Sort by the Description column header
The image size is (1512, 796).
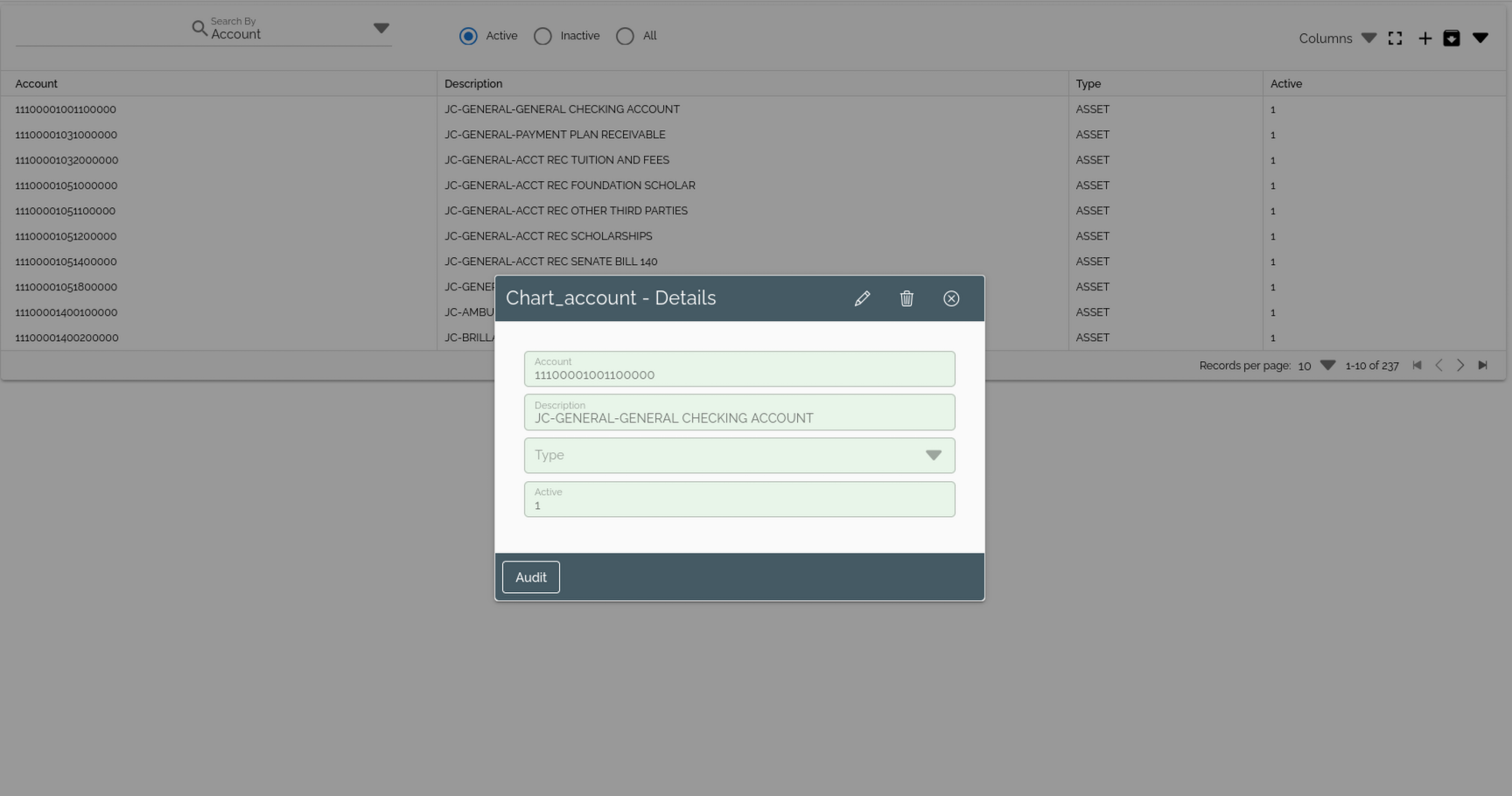pos(473,83)
